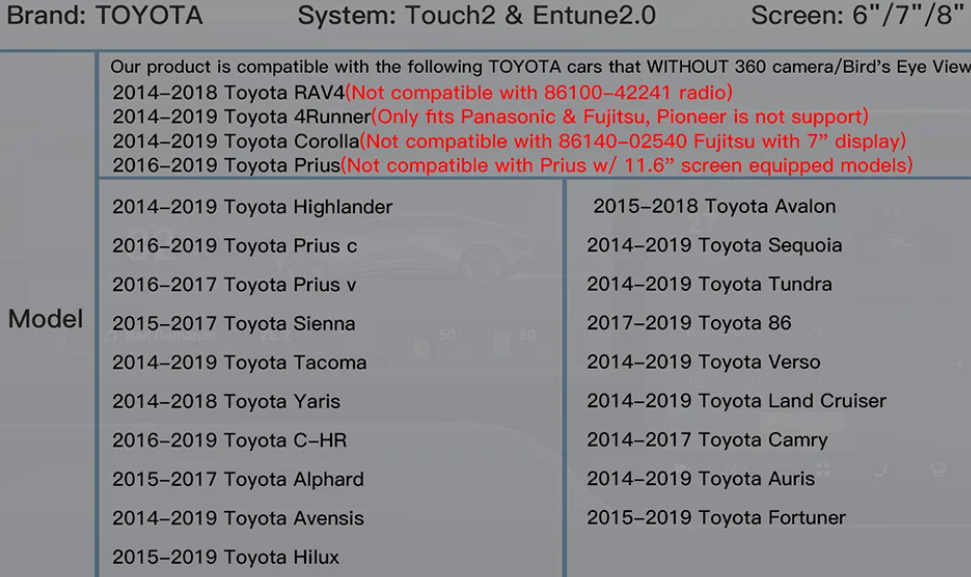Select the 2014–2019 Toyota 4Runner entry

tap(241, 117)
